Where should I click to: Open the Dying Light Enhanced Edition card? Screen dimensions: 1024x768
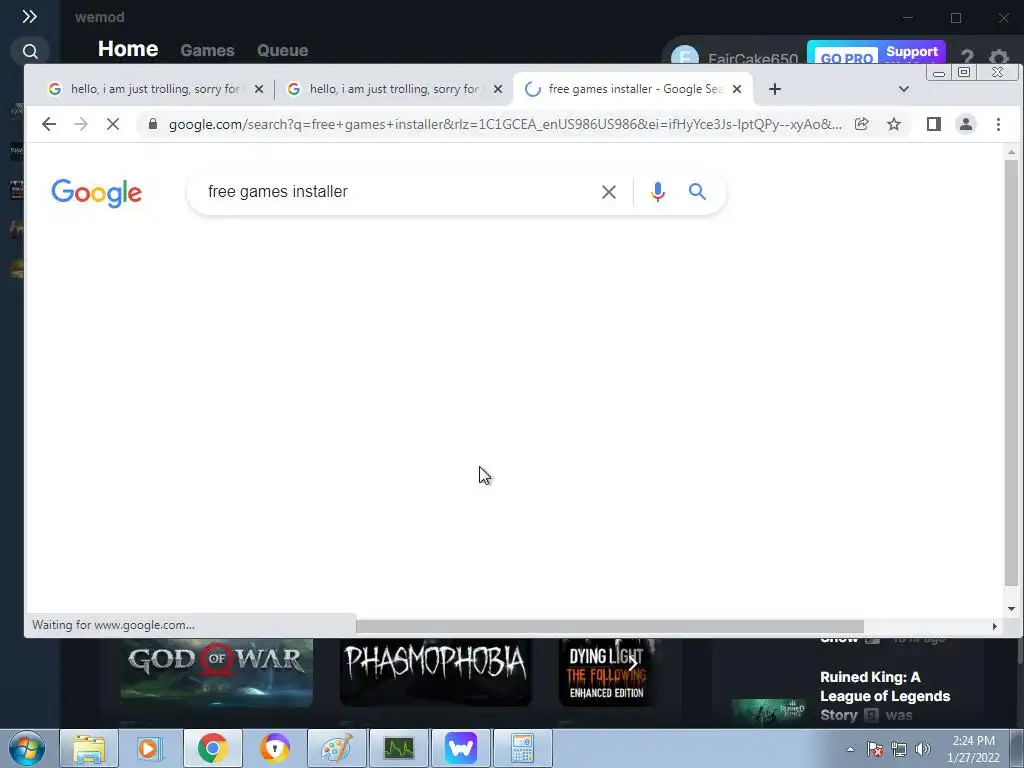[607, 671]
